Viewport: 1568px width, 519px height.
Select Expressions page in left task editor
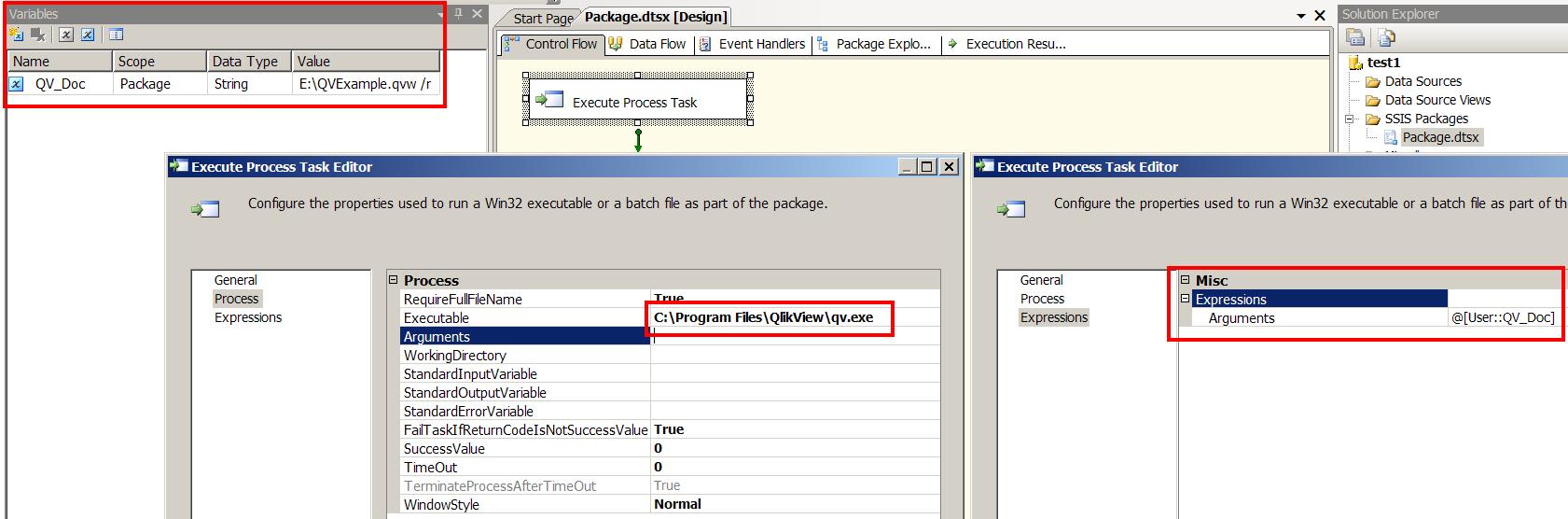(x=248, y=317)
